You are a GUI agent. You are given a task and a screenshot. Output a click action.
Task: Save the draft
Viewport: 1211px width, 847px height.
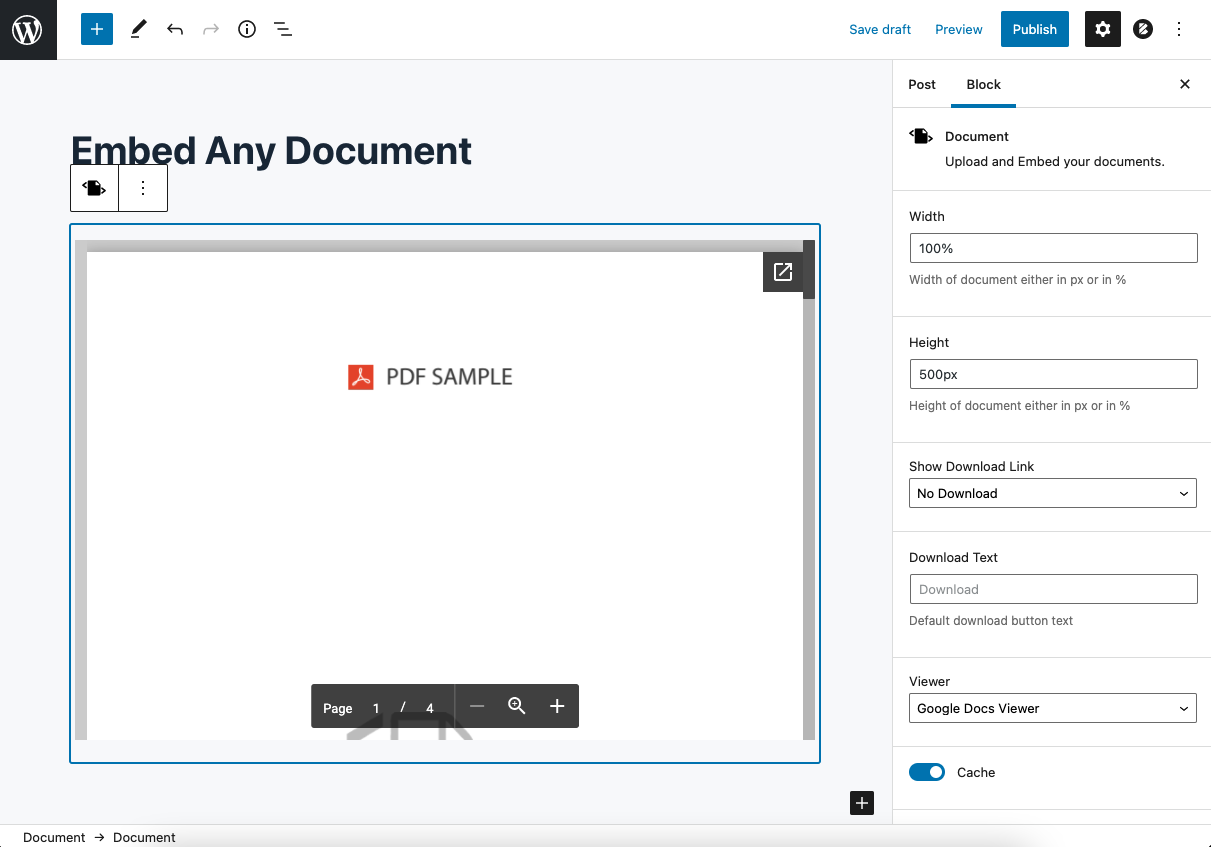tap(879, 29)
